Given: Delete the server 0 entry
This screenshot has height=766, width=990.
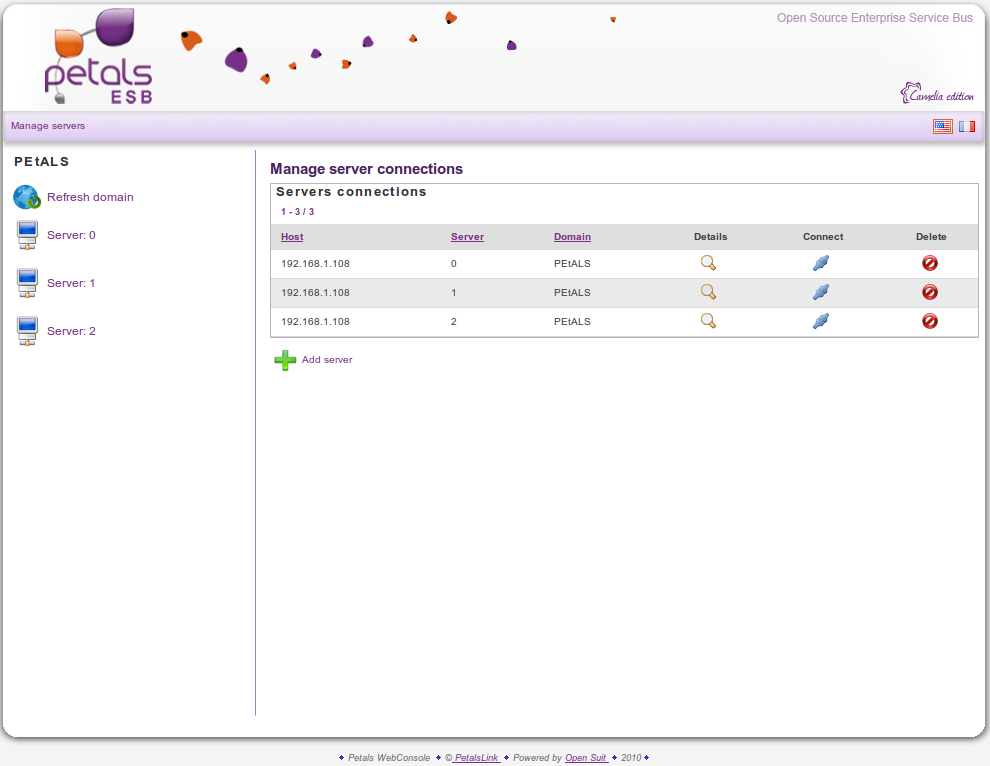Looking at the screenshot, I should click(x=930, y=263).
